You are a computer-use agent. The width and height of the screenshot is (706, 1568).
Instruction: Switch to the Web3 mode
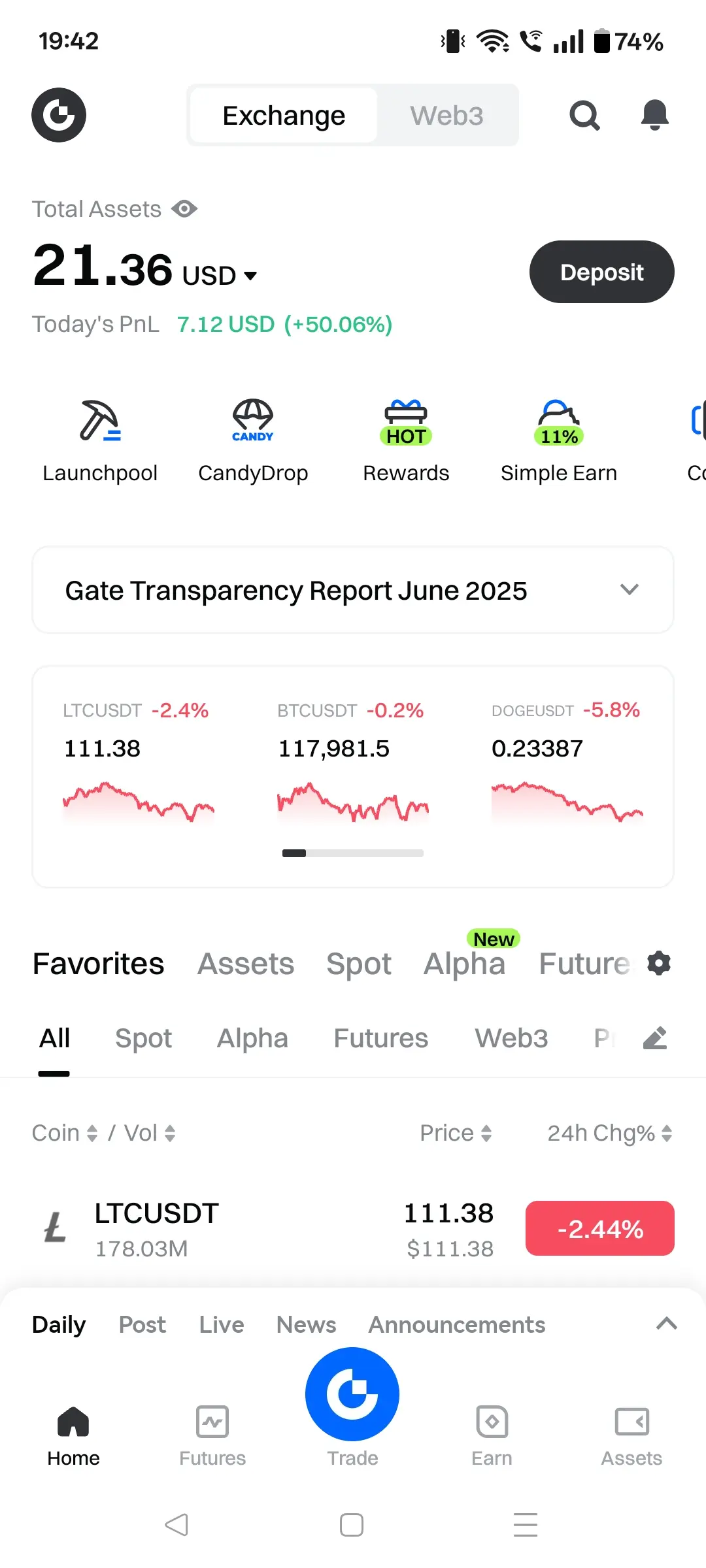click(446, 116)
